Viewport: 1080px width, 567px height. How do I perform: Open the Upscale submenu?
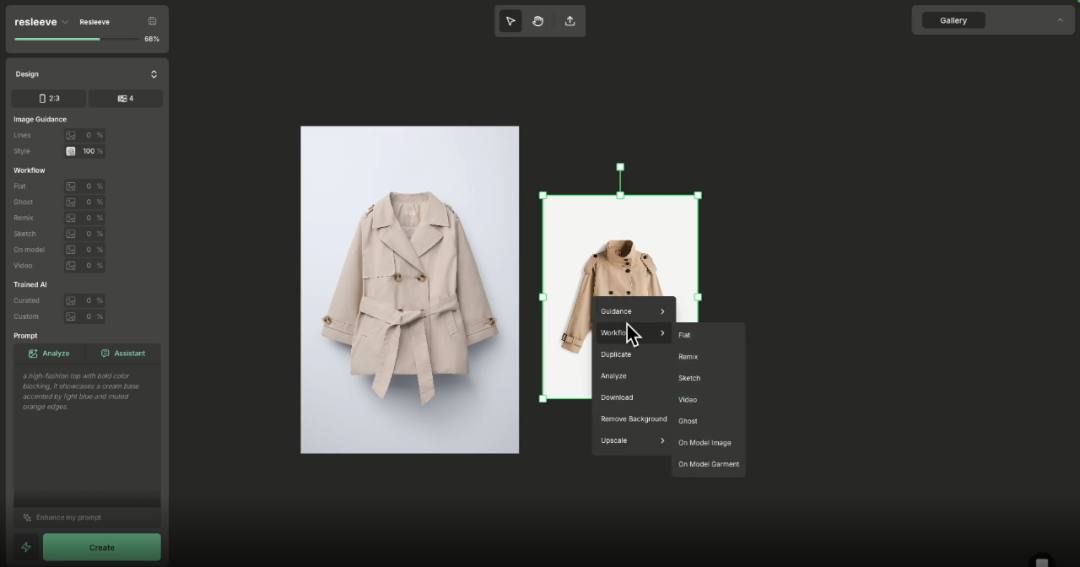[x=633, y=440]
